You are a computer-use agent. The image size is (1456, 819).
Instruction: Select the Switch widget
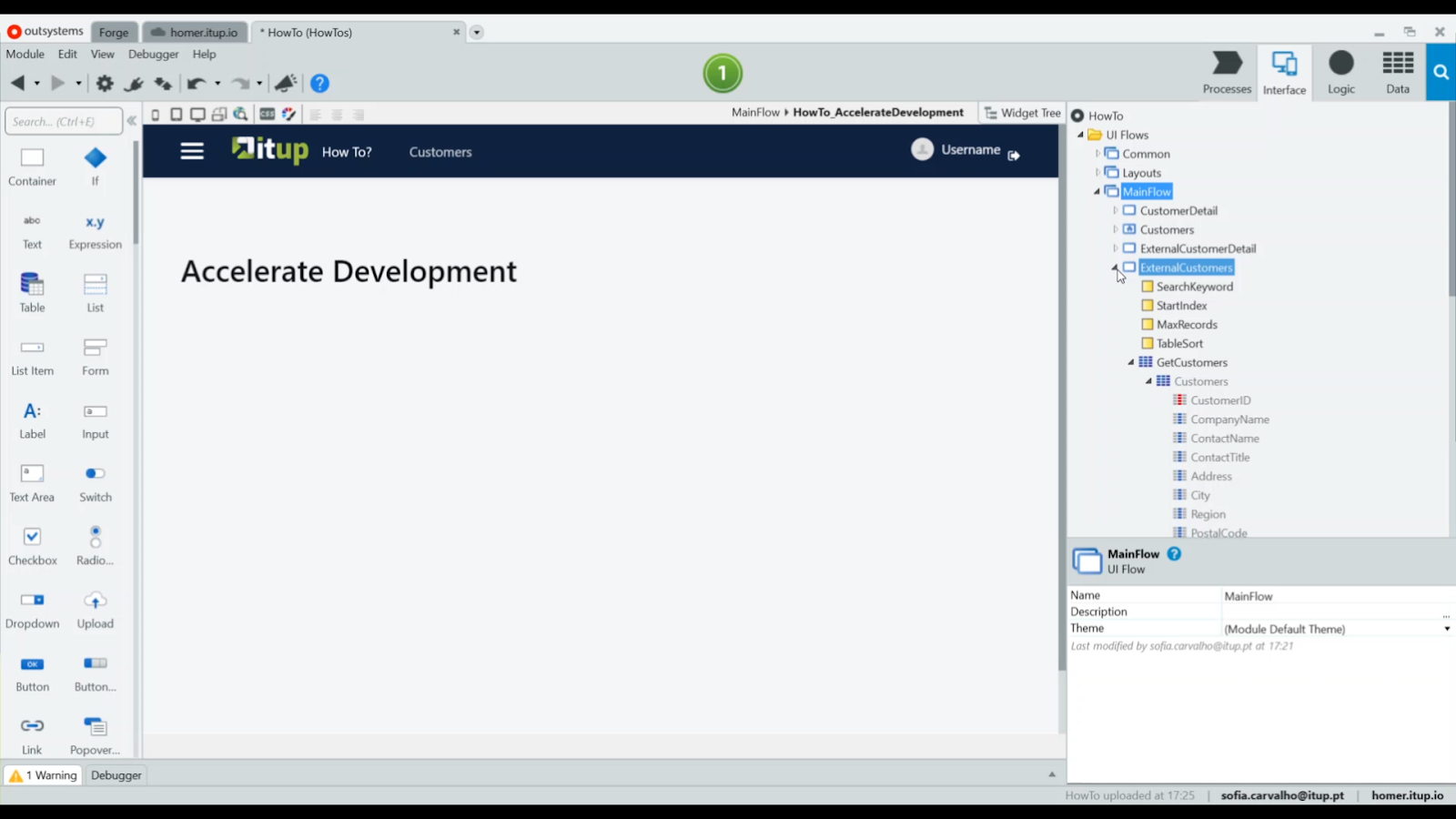pos(96,483)
